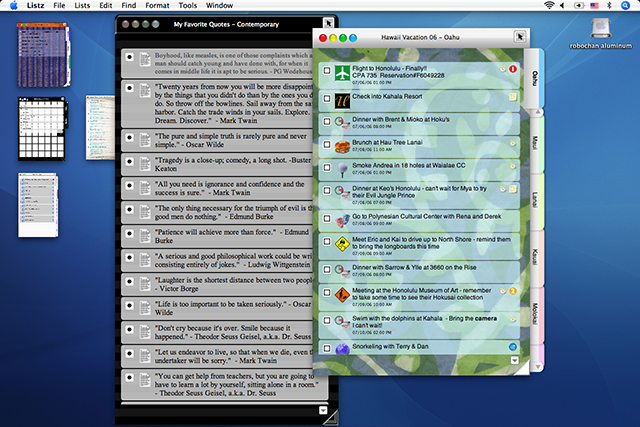Click the black-and-white calendar grid thumbnail
Viewport: 640px width, 427px height.
pos(42,128)
